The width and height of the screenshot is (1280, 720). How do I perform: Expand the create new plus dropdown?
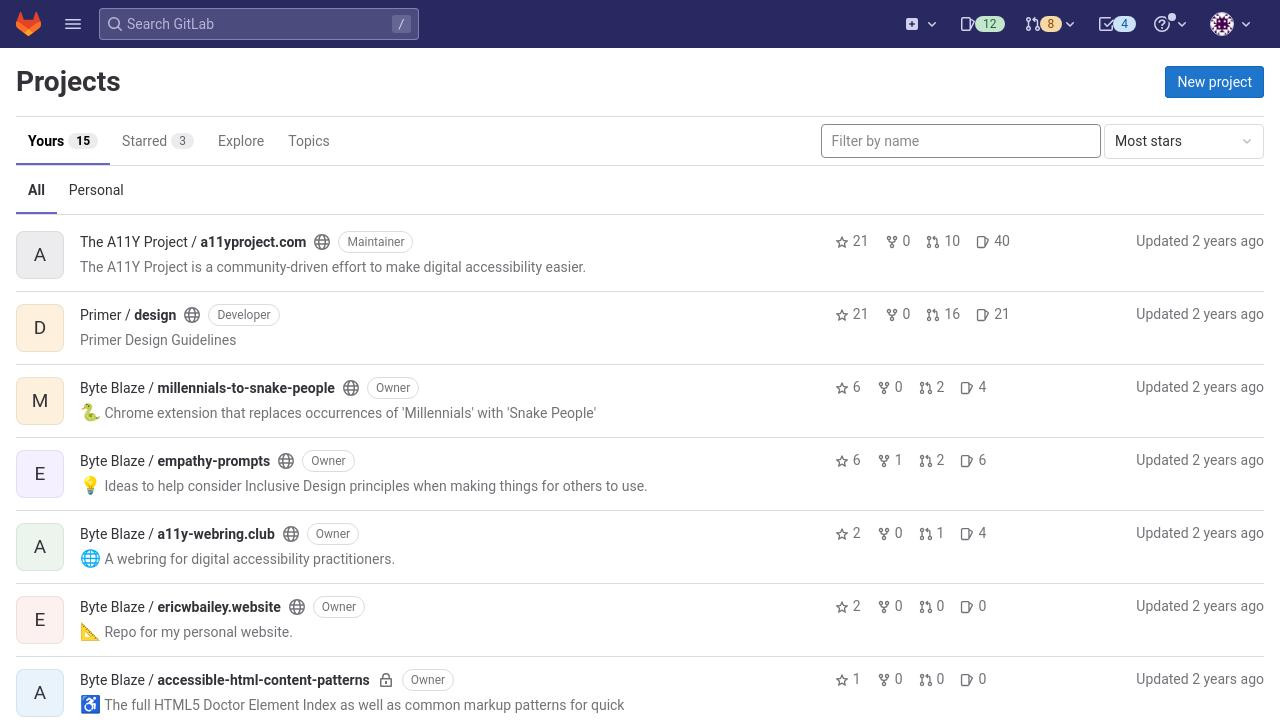(x=921, y=24)
